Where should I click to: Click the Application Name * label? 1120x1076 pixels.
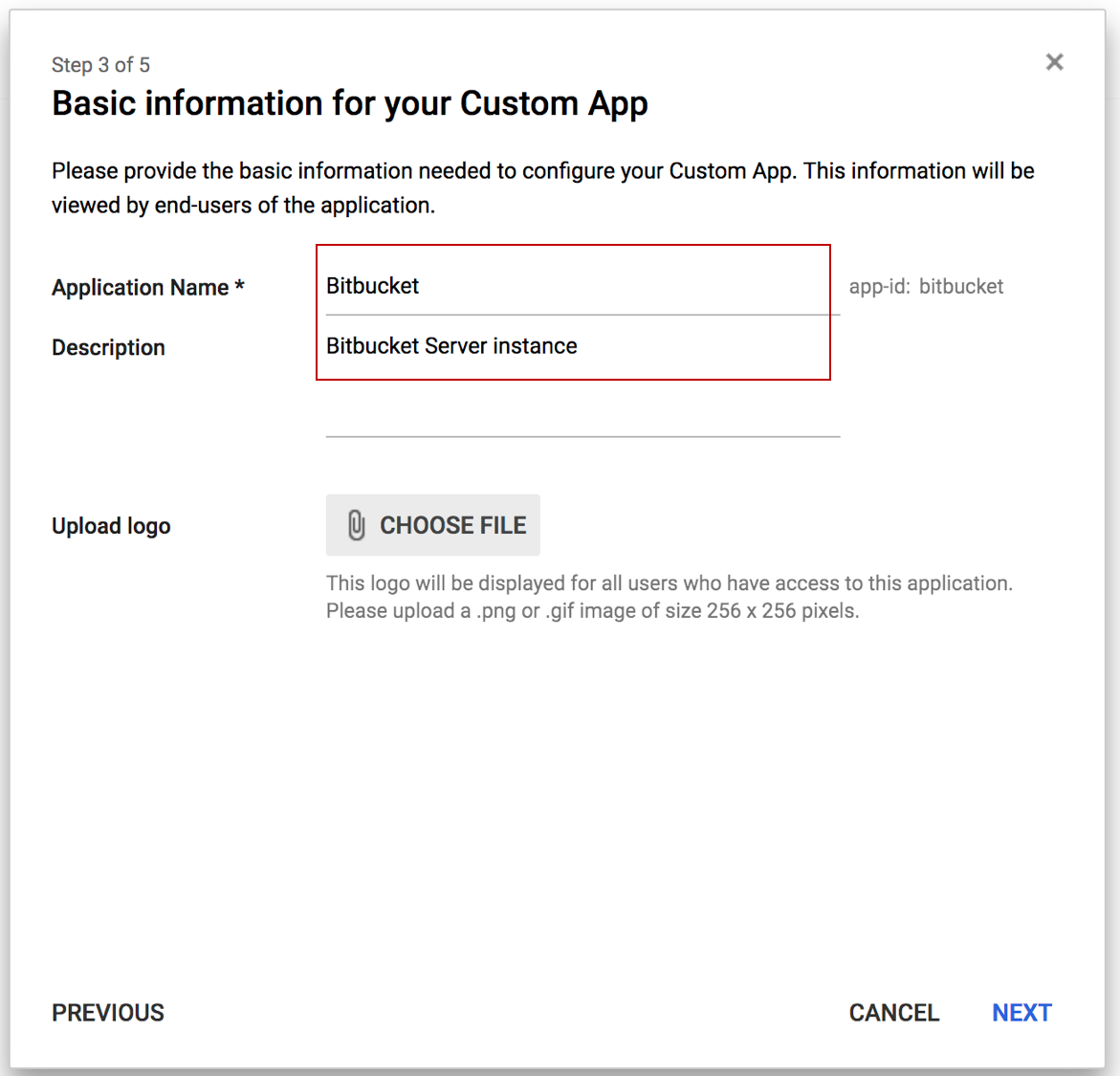[148, 287]
